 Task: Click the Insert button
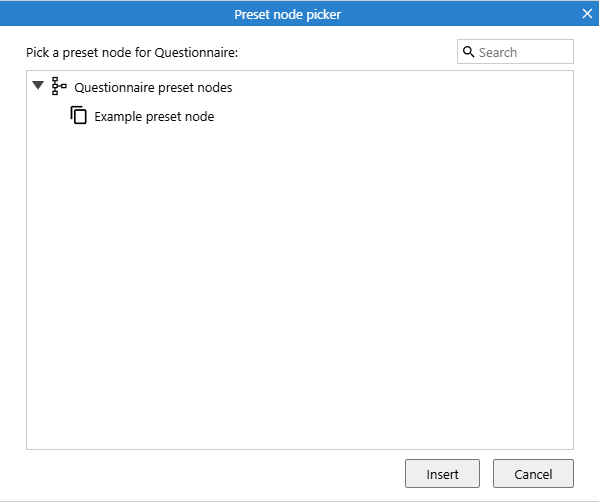(x=442, y=474)
